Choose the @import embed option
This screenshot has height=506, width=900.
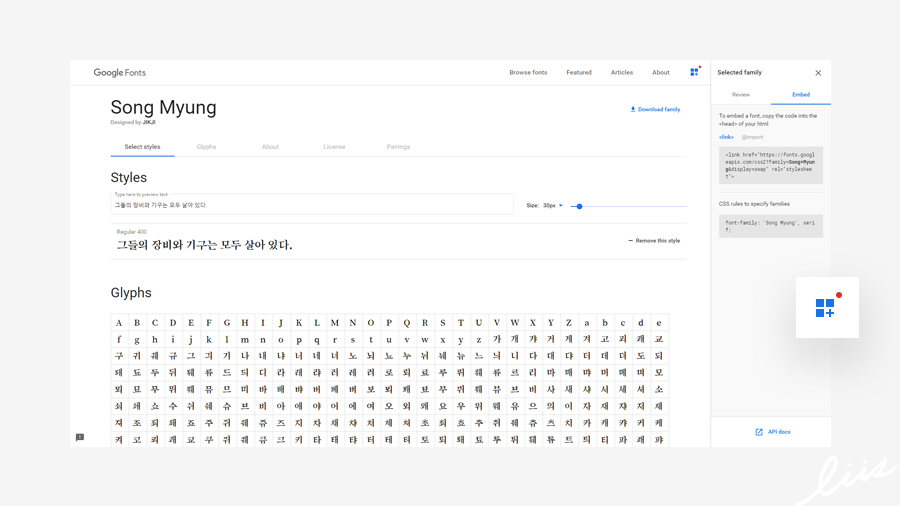(752, 137)
